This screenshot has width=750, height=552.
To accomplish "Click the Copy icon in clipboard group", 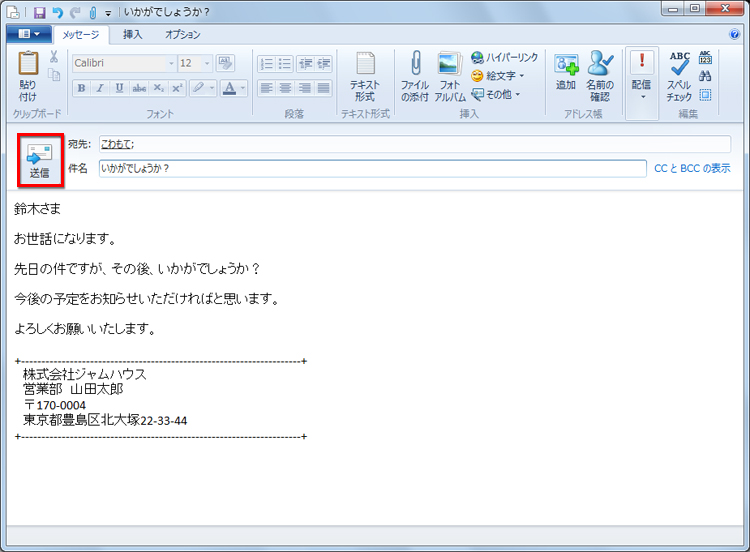I will (54, 75).
